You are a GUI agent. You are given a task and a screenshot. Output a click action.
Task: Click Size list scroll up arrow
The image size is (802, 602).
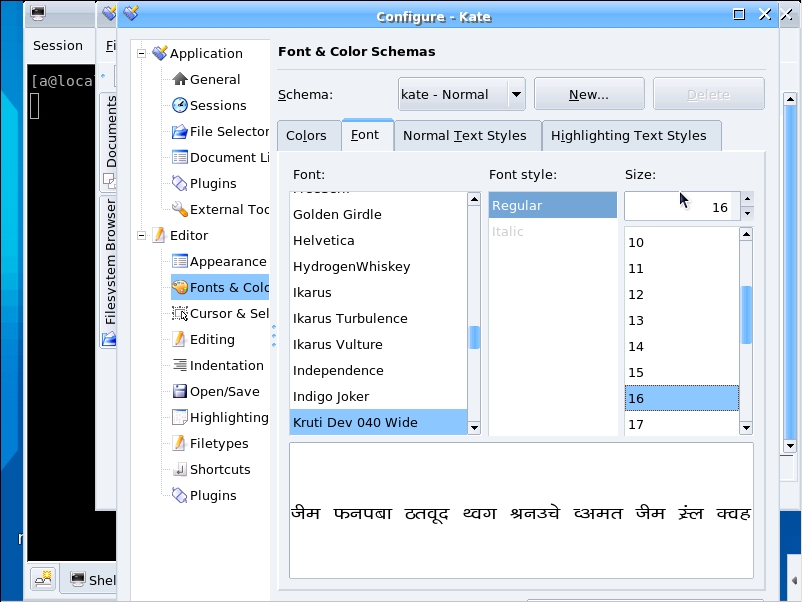(746, 234)
